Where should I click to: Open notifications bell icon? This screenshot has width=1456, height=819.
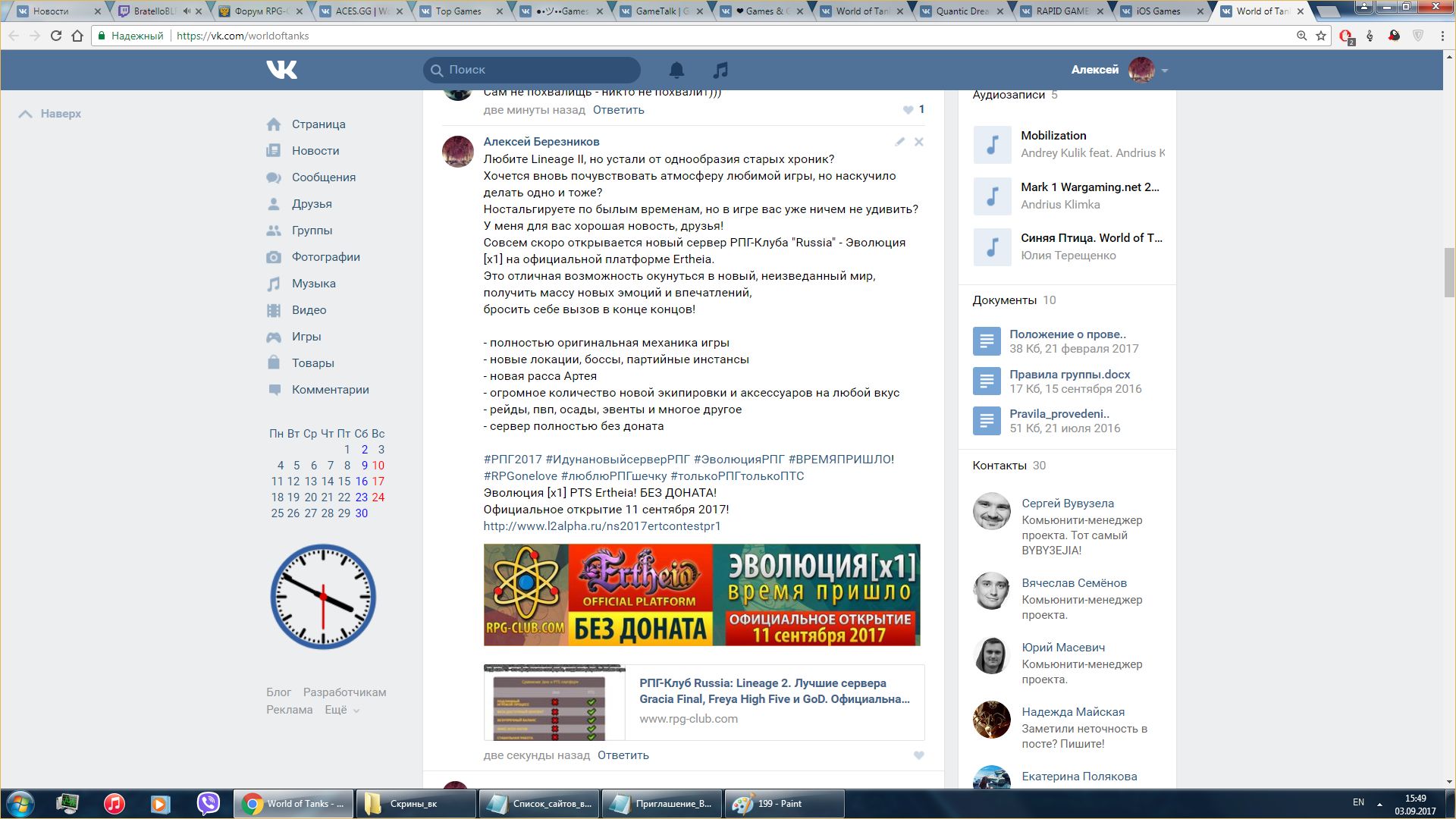point(676,70)
